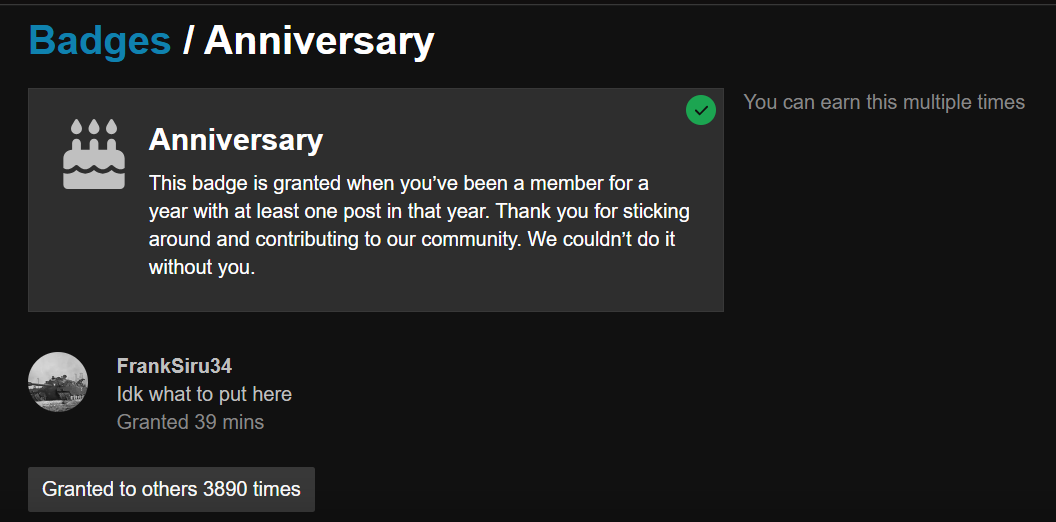Click the words 'without you.' in description
Screen dimensions: 1056x522
tap(202, 268)
